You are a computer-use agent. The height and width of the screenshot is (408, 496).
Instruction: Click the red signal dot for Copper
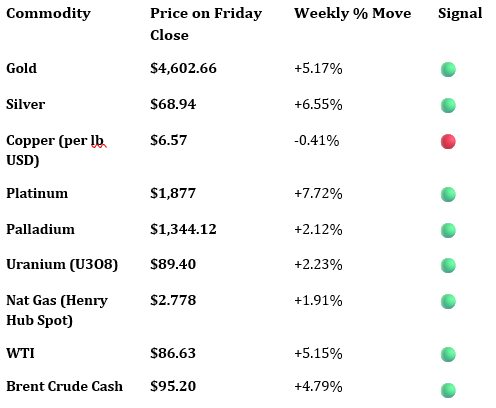(x=448, y=141)
